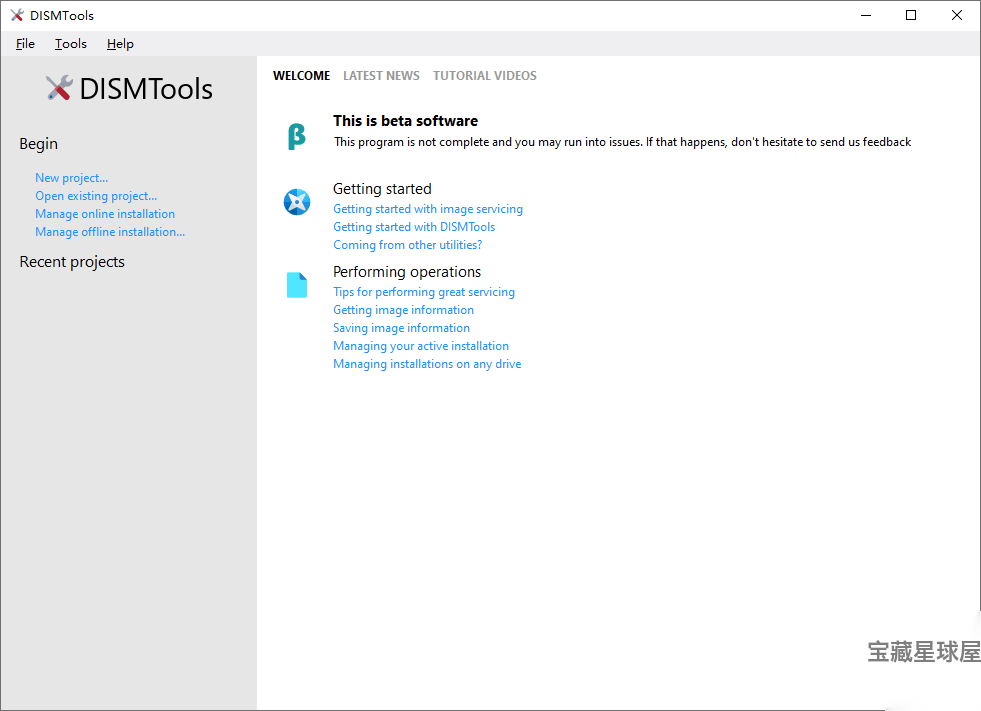Minimize the DISMTools window
Screen dimensions: 981x711
click(866, 15)
